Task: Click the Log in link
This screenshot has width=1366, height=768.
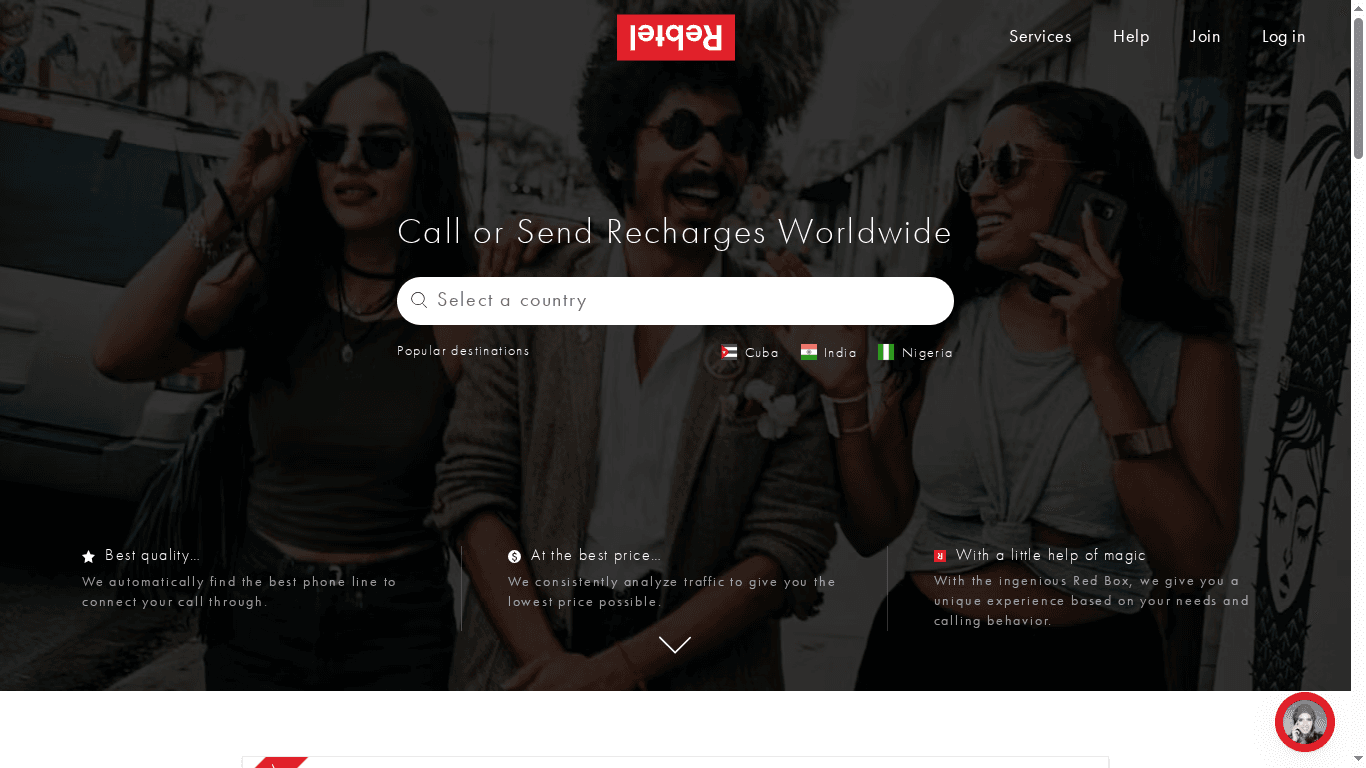Action: point(1283,37)
